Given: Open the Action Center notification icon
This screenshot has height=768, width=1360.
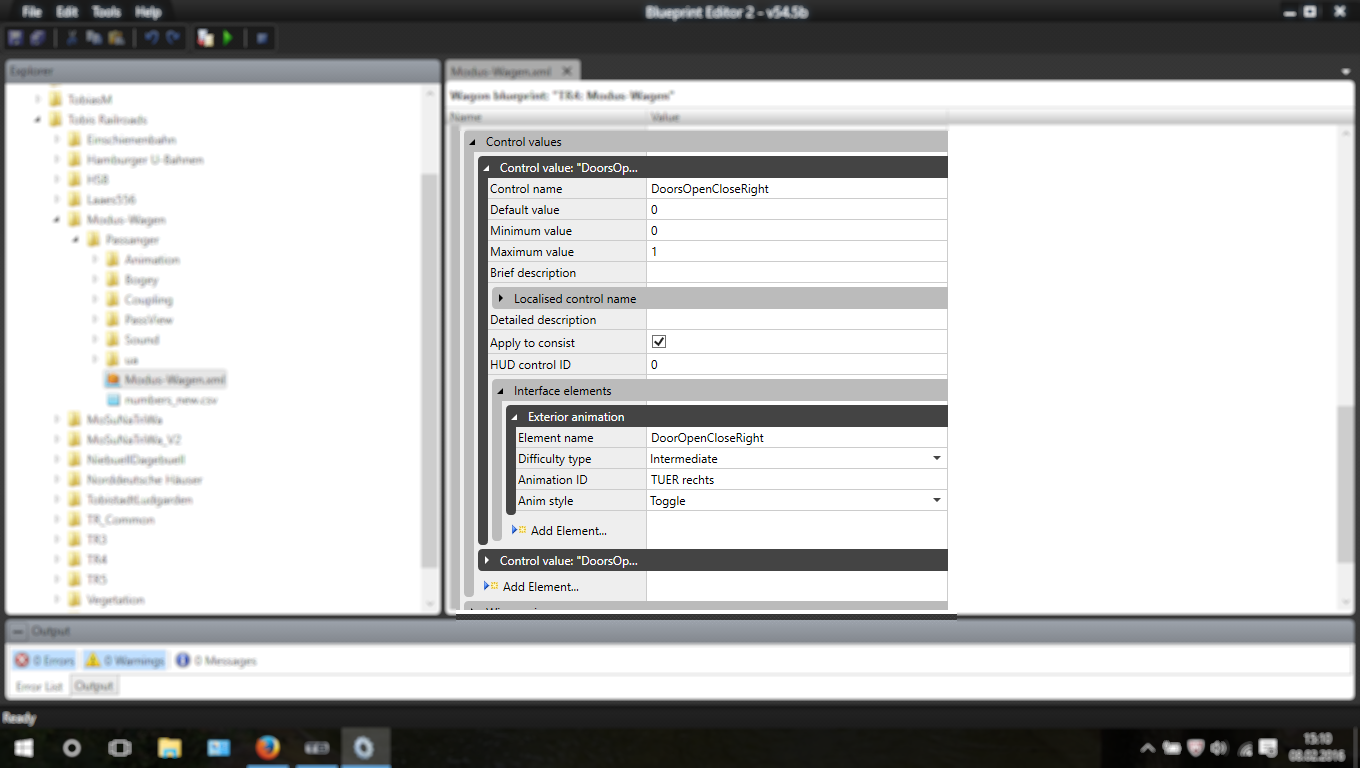Looking at the screenshot, I should (x=1270, y=748).
